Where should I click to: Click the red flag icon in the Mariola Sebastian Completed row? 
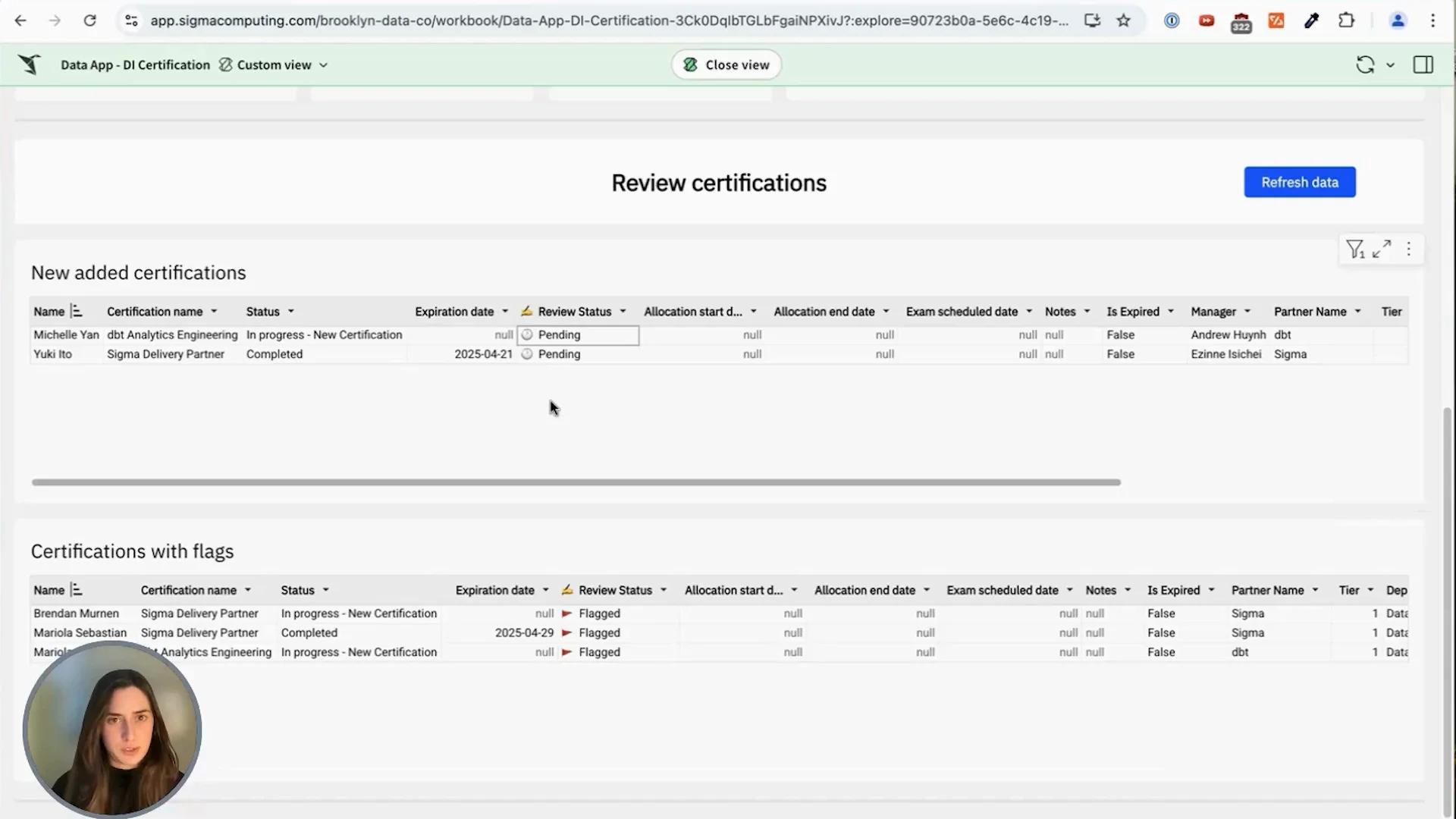tap(566, 632)
